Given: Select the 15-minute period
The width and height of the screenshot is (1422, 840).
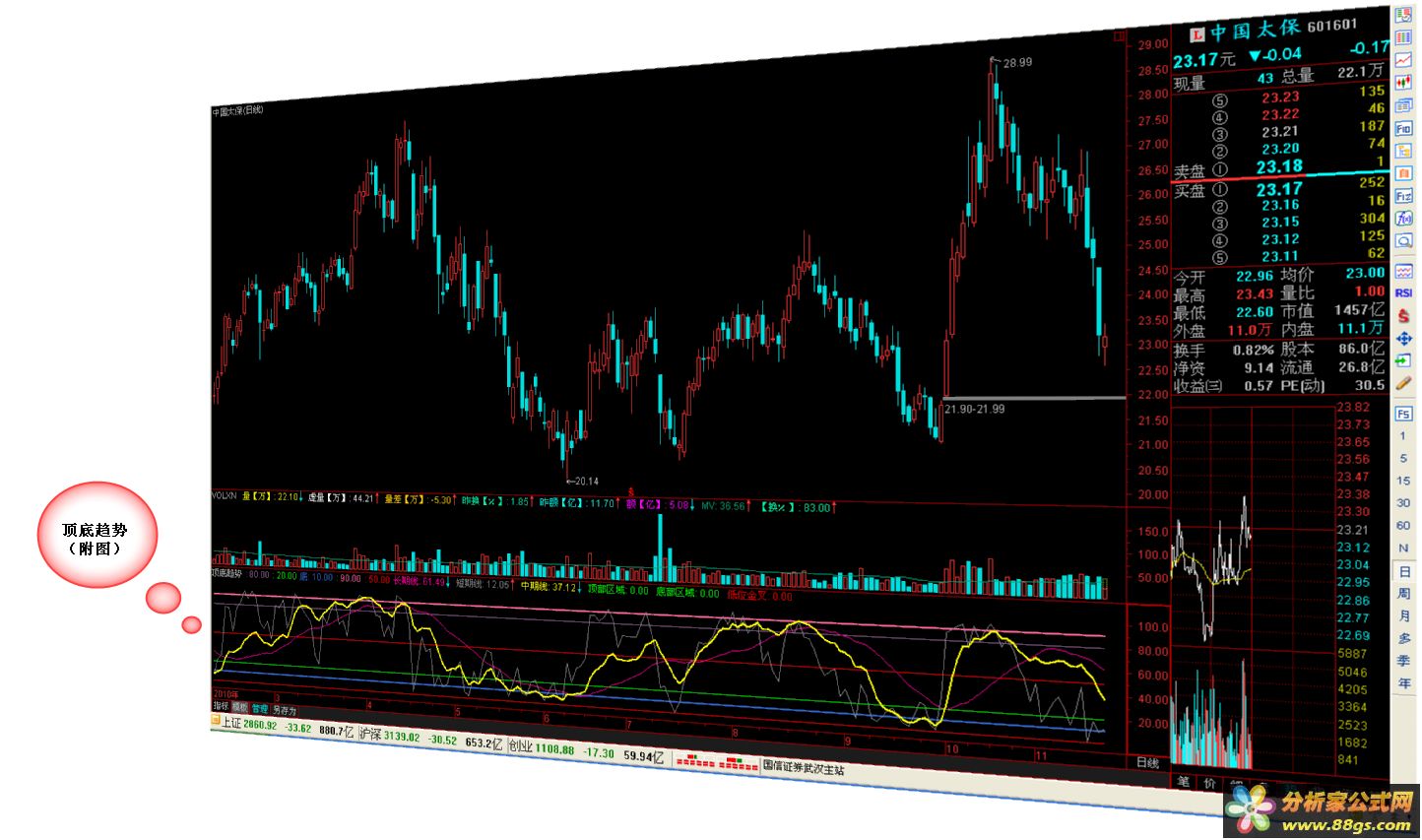Looking at the screenshot, I should pos(1403,481).
